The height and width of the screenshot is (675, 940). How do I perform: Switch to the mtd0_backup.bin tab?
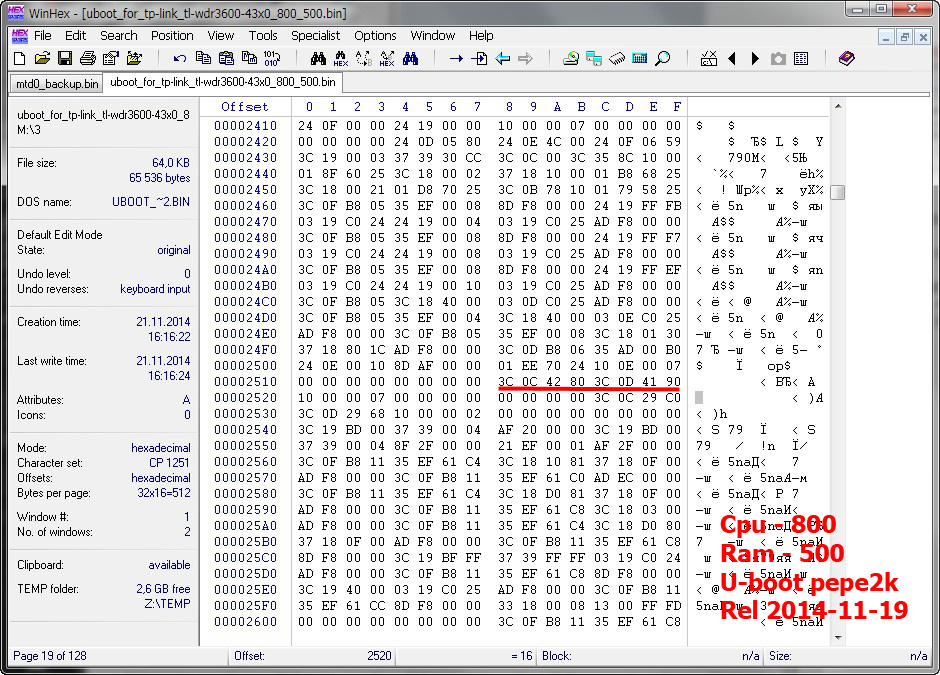pos(57,83)
